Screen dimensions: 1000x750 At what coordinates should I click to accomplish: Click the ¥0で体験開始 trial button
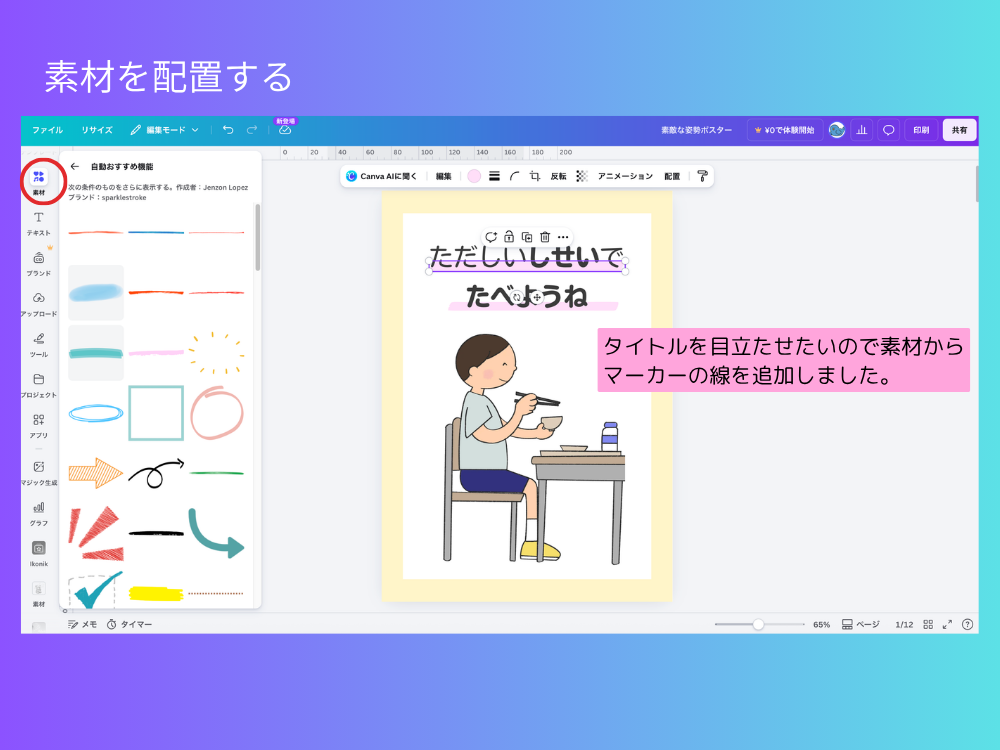785,130
